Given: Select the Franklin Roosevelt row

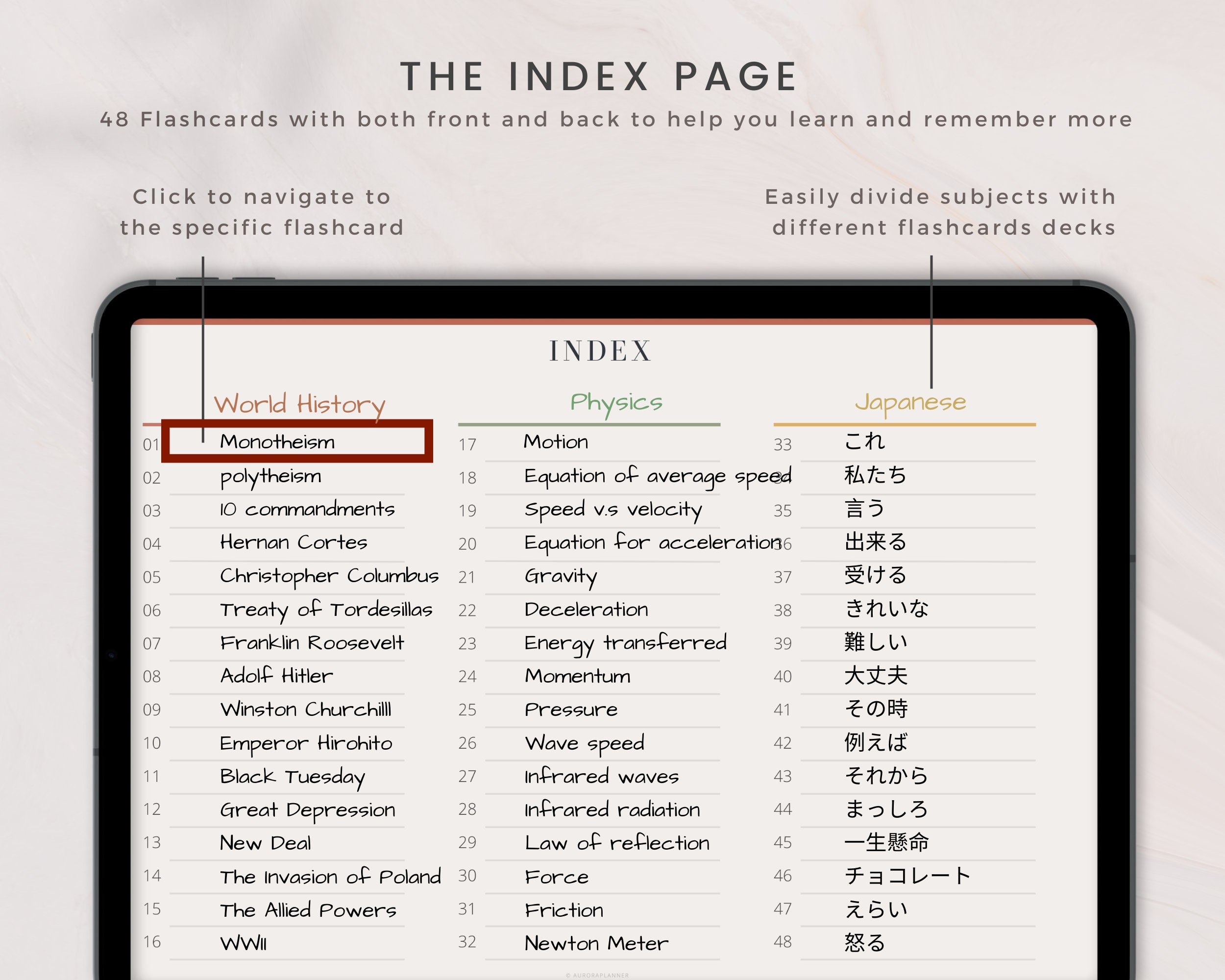Looking at the screenshot, I should pyautogui.click(x=312, y=642).
